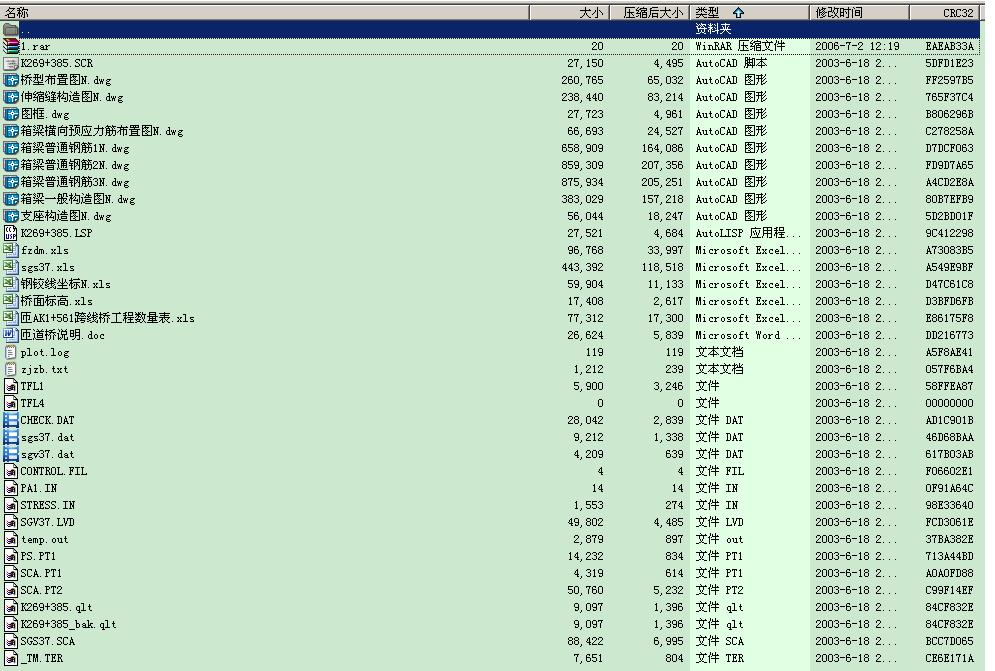Click the K269+385.LSP AutoLISP file icon
This screenshot has width=995, height=671.
(x=11, y=233)
